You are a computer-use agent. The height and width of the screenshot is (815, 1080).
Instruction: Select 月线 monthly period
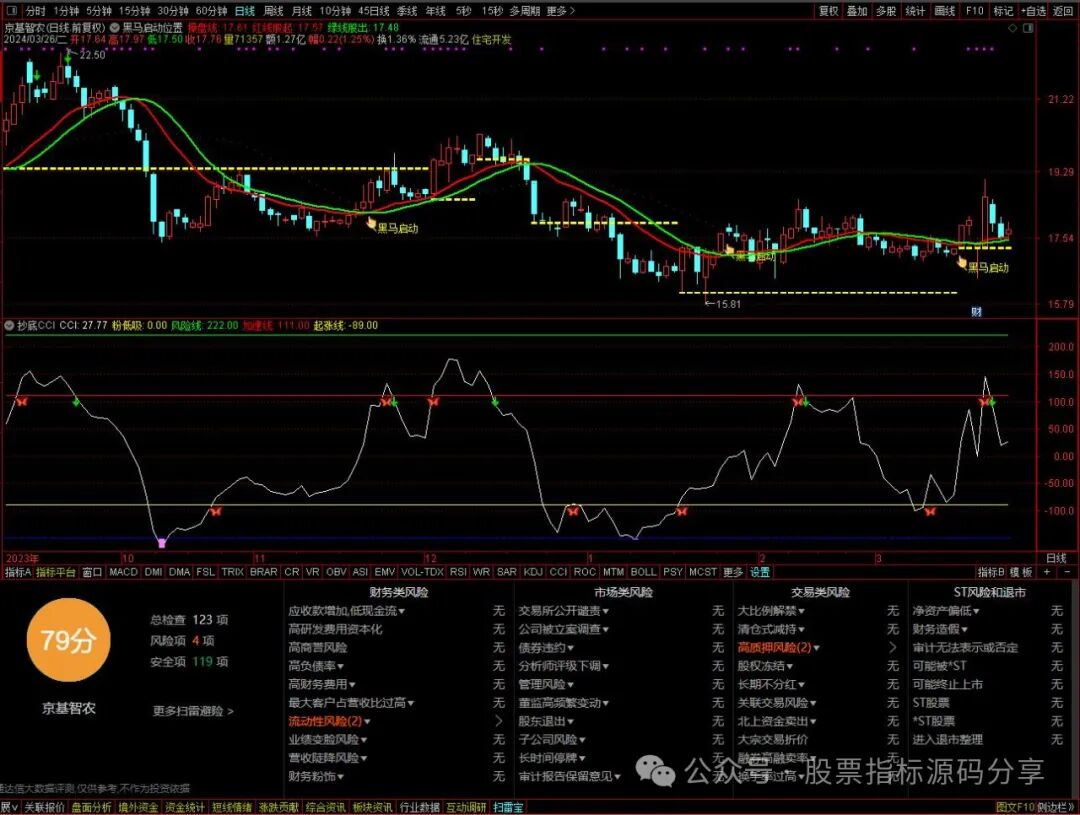[x=301, y=11]
